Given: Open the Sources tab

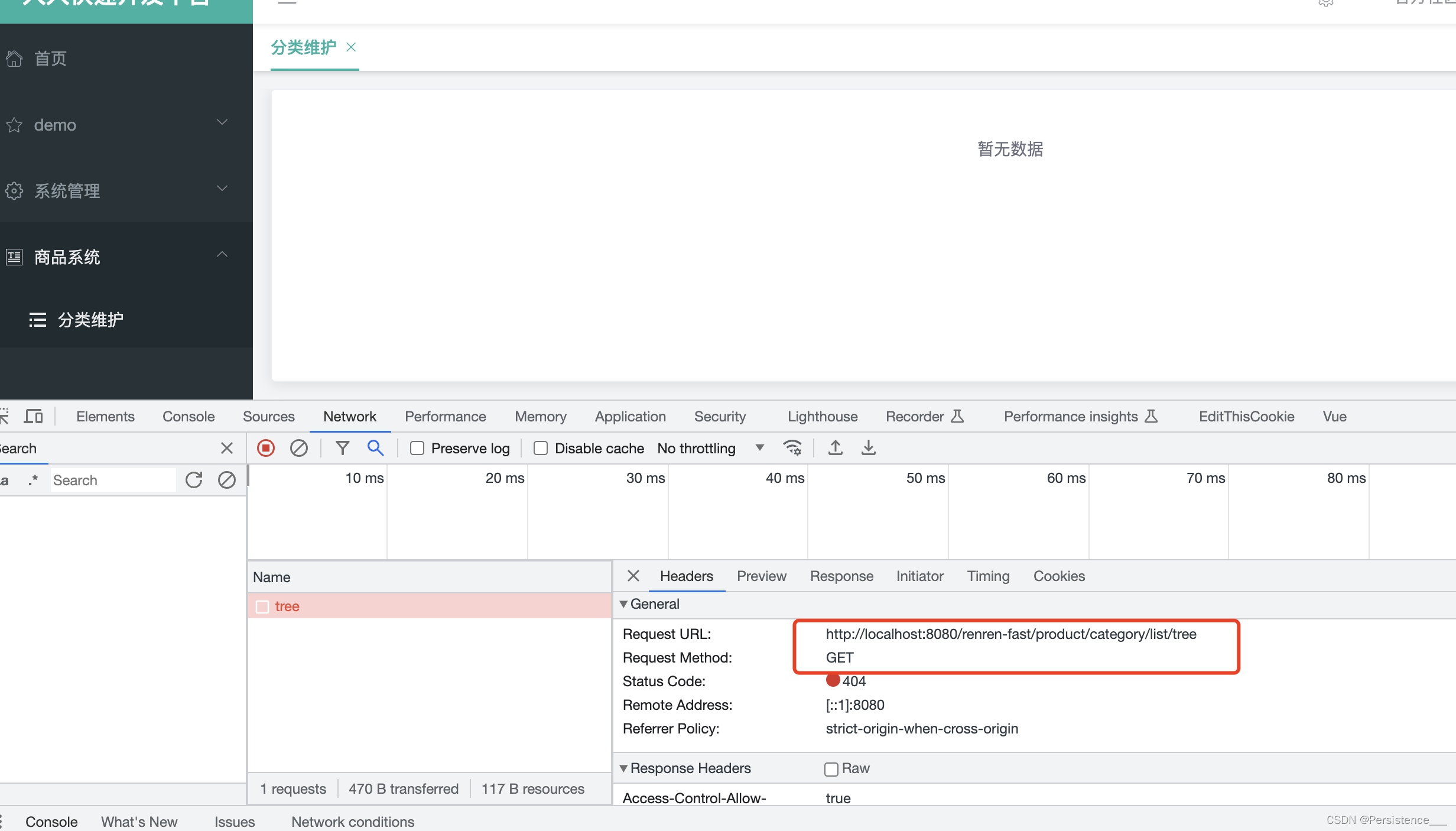Looking at the screenshot, I should 269,416.
